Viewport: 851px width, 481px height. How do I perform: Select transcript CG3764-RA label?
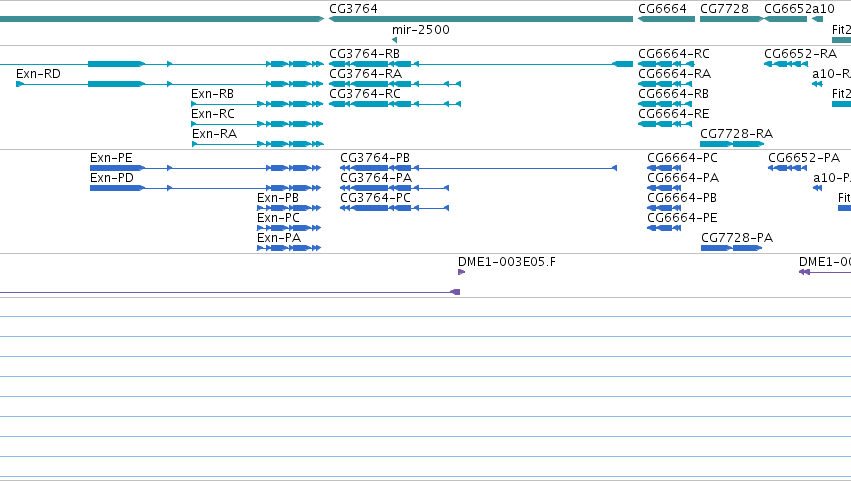click(365, 74)
